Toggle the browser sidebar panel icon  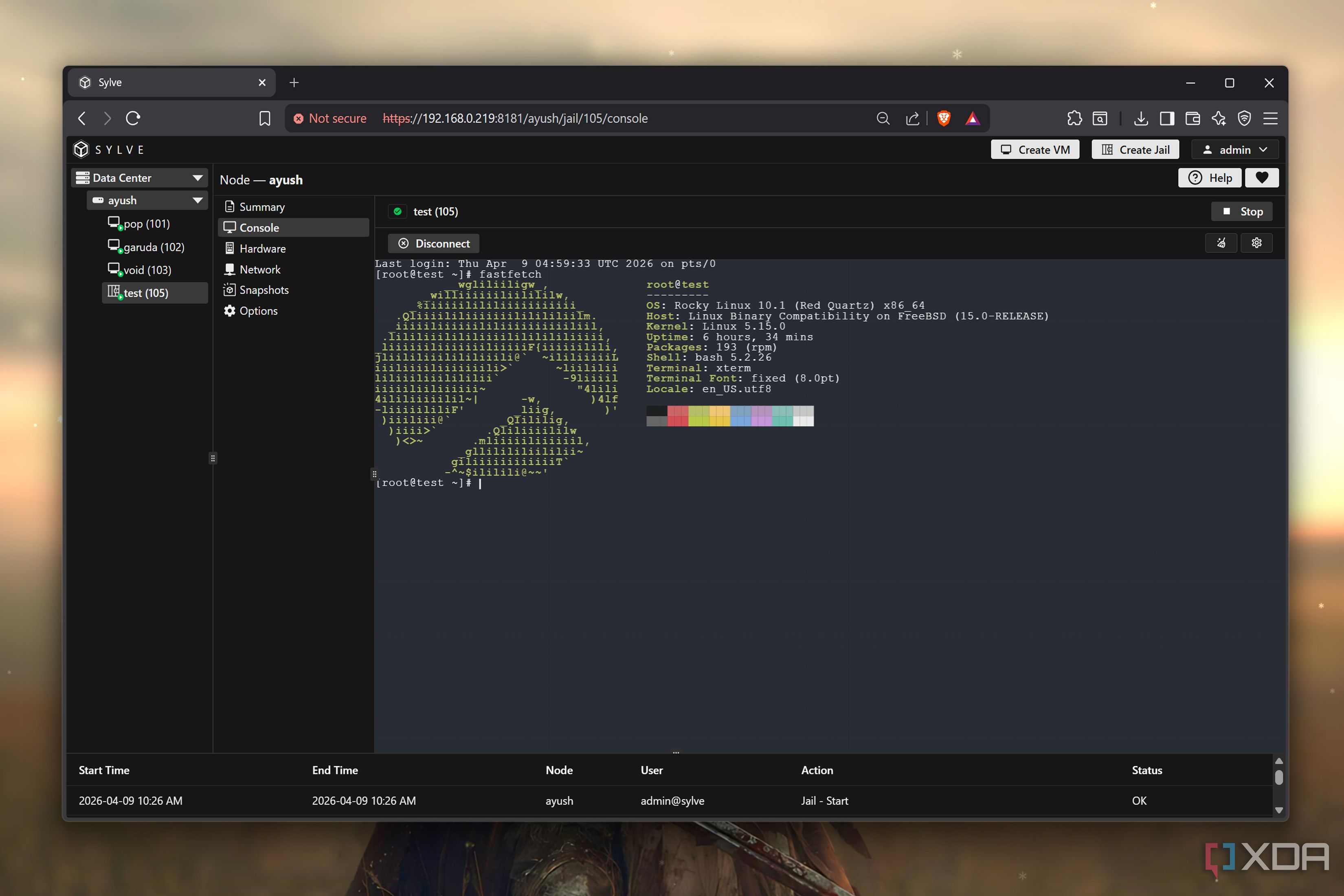pos(1167,118)
